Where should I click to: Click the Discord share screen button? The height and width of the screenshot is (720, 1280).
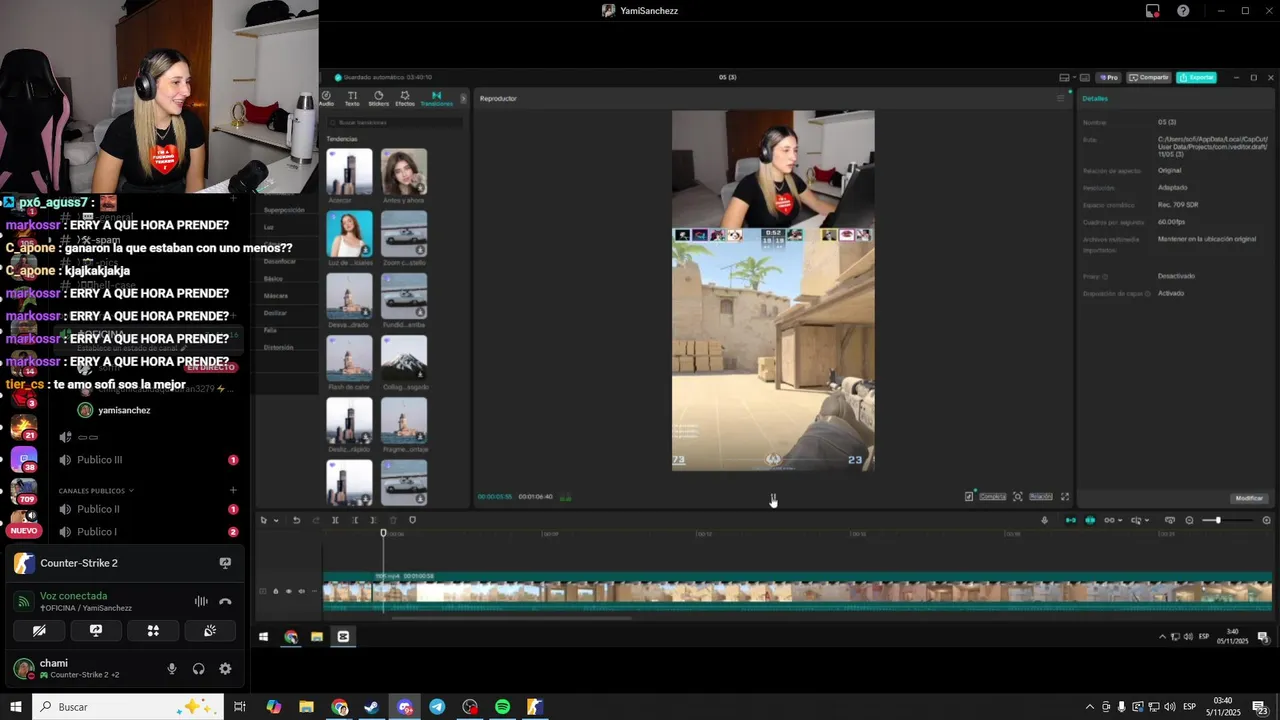pyautogui.click(x=96, y=631)
